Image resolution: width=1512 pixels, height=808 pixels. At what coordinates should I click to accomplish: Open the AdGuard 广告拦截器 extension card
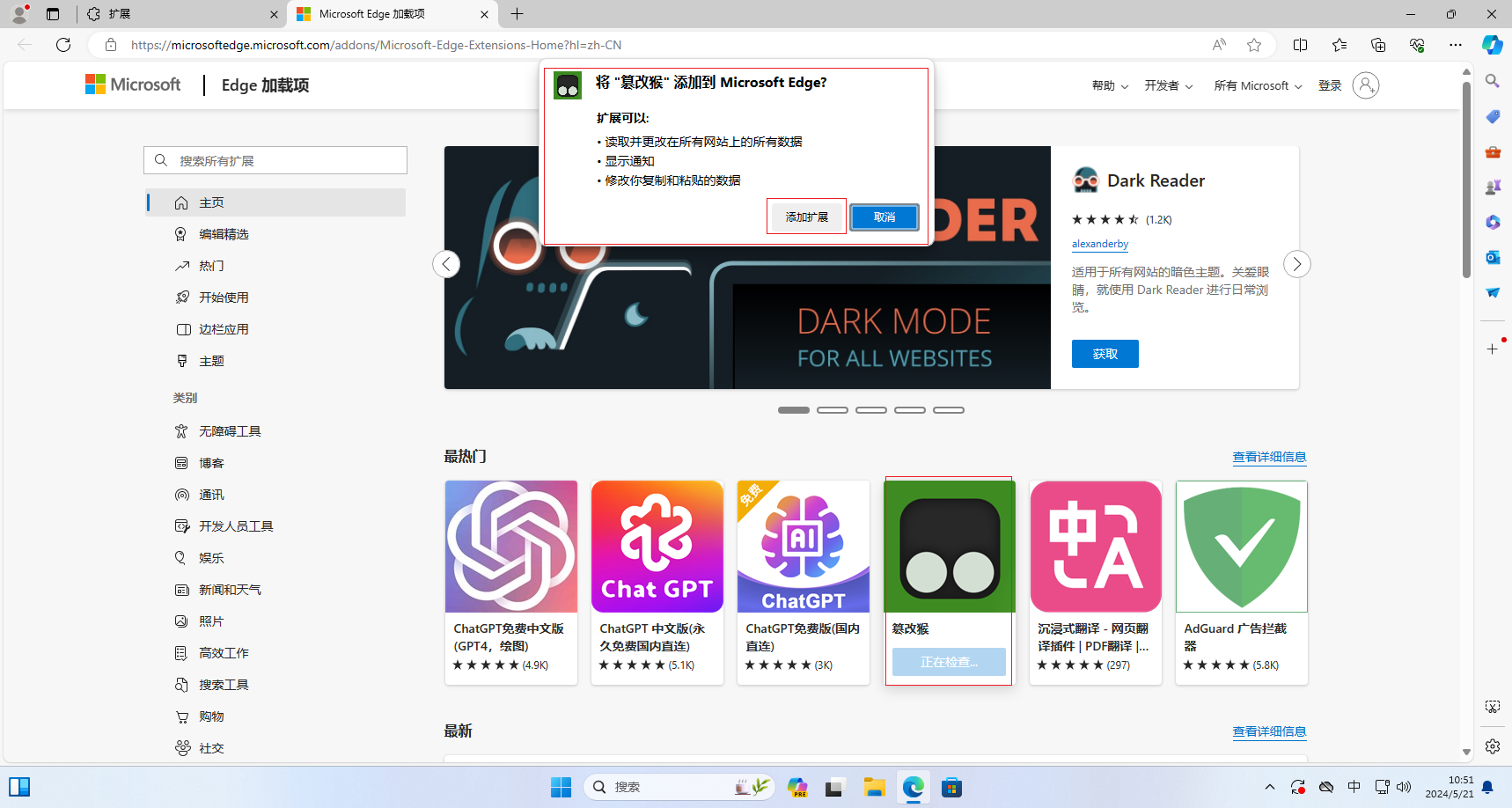click(1241, 582)
